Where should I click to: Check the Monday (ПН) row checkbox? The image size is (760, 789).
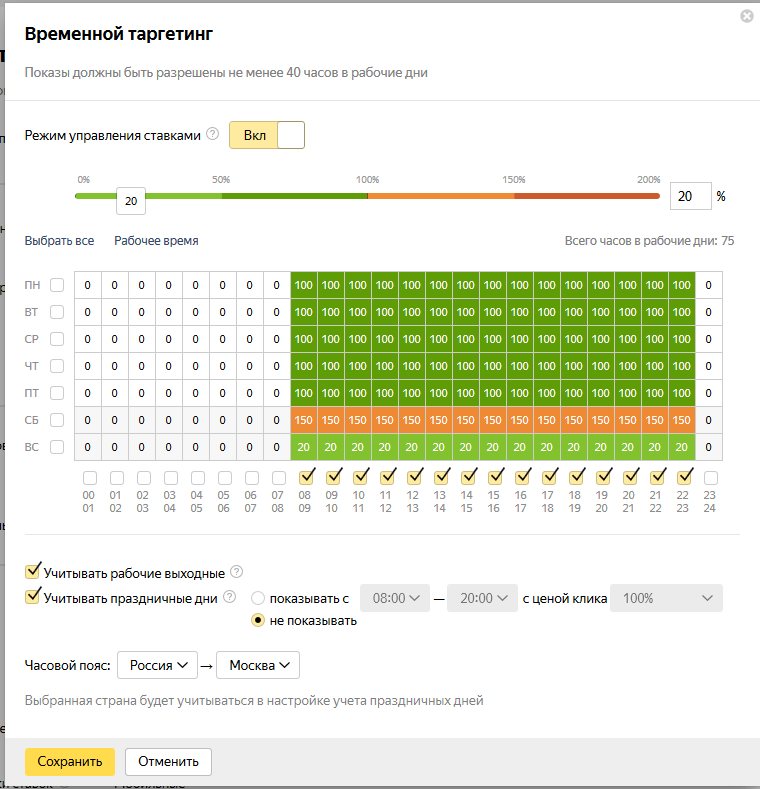point(57,285)
